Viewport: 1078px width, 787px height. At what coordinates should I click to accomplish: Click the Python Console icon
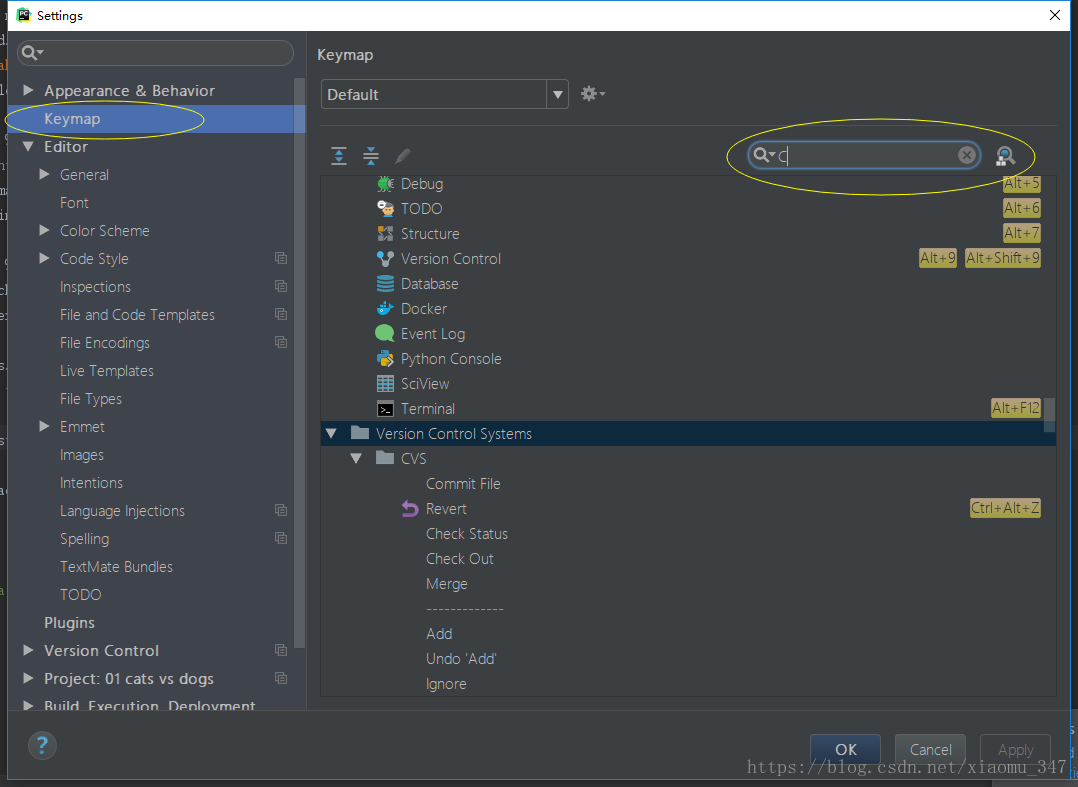(x=385, y=359)
